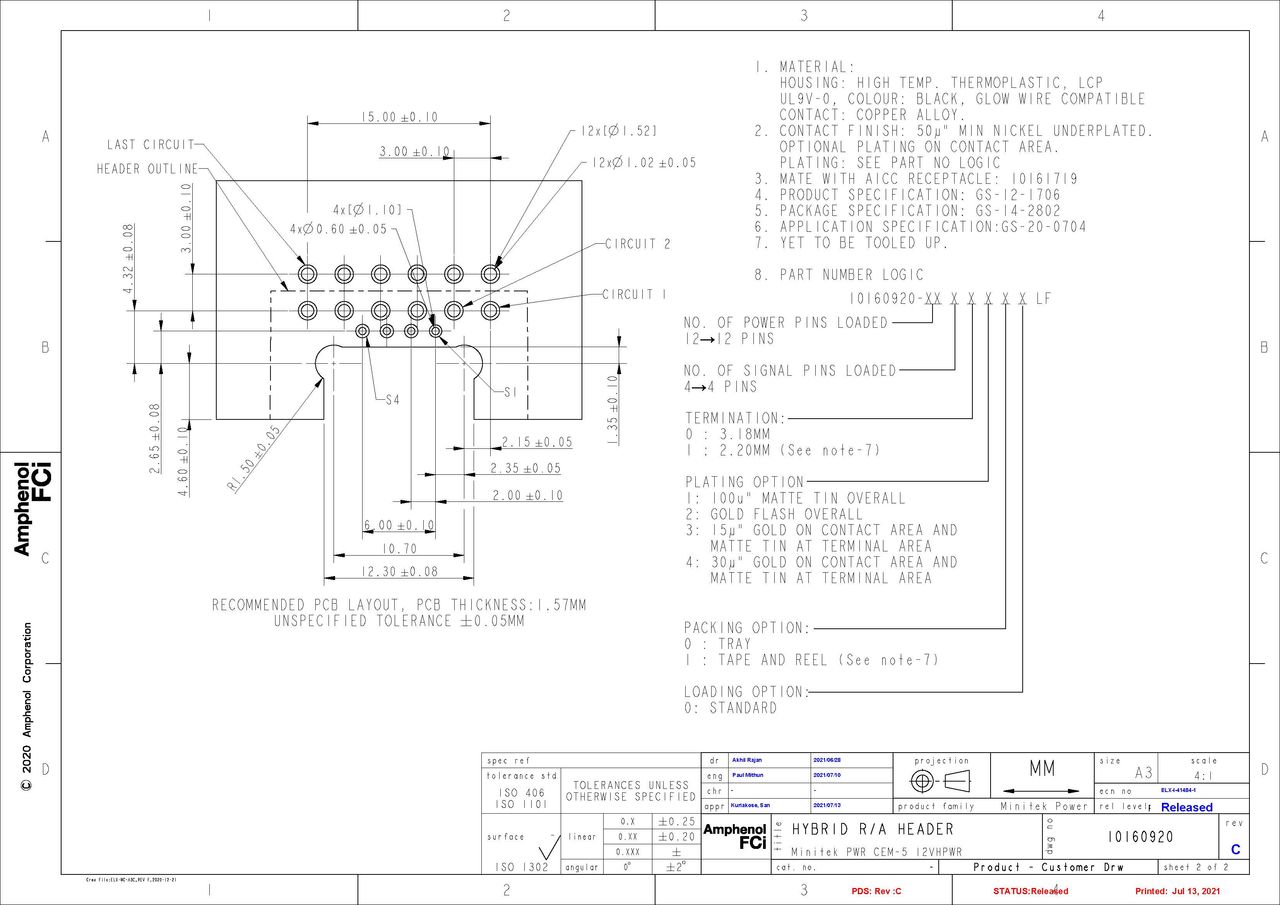Click the 'LOADING OPTION:' heading
This screenshot has height=905, width=1280.
(745, 692)
